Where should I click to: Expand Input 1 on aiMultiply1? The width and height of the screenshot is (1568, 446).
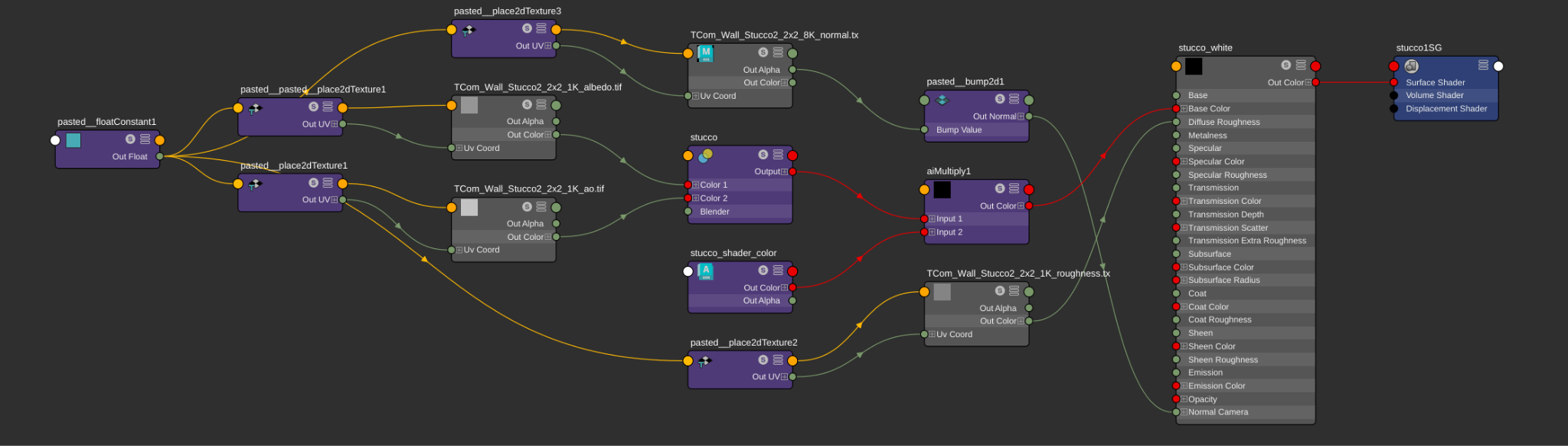coord(932,219)
